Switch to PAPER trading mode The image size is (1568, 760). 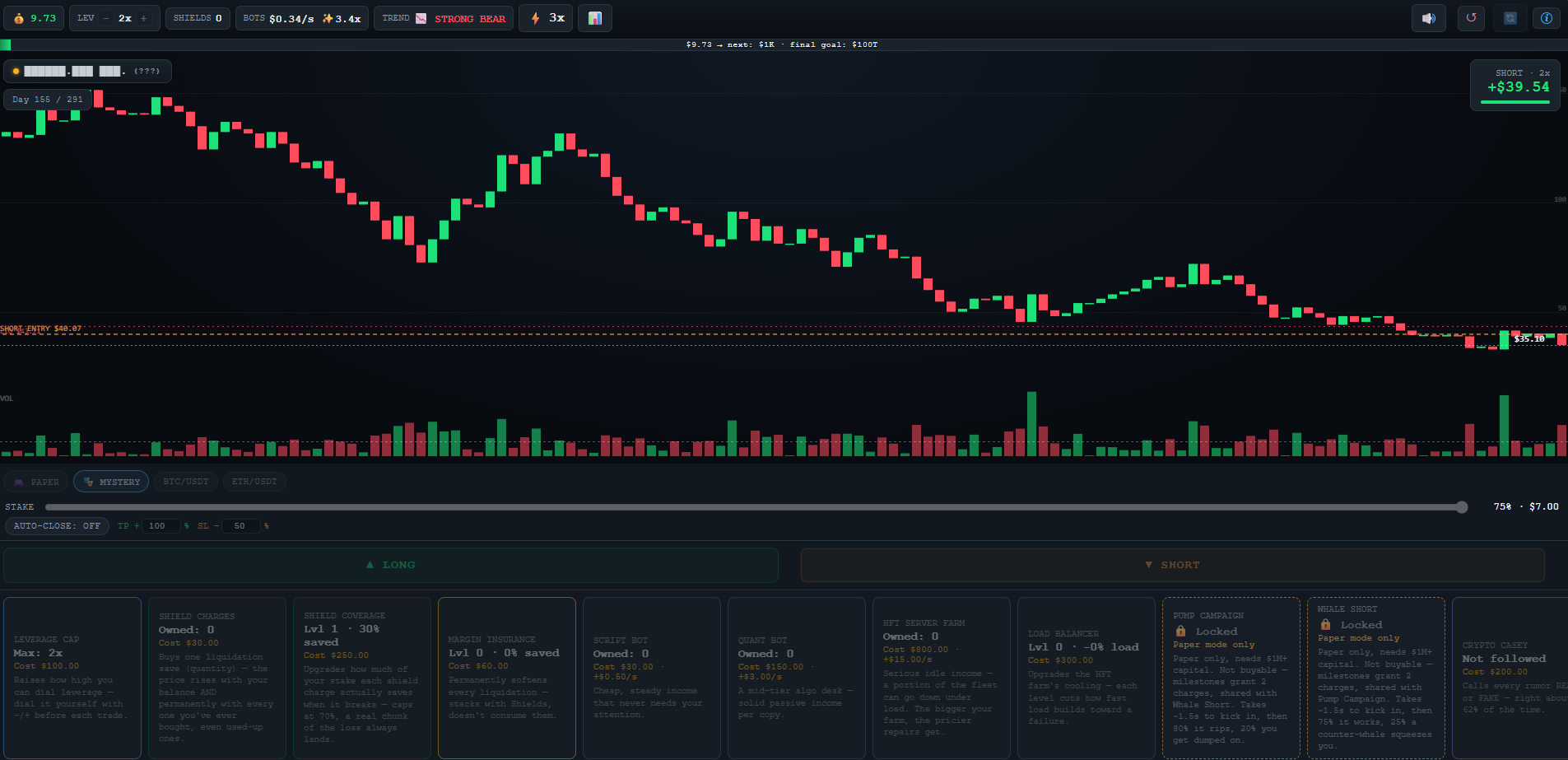point(37,482)
